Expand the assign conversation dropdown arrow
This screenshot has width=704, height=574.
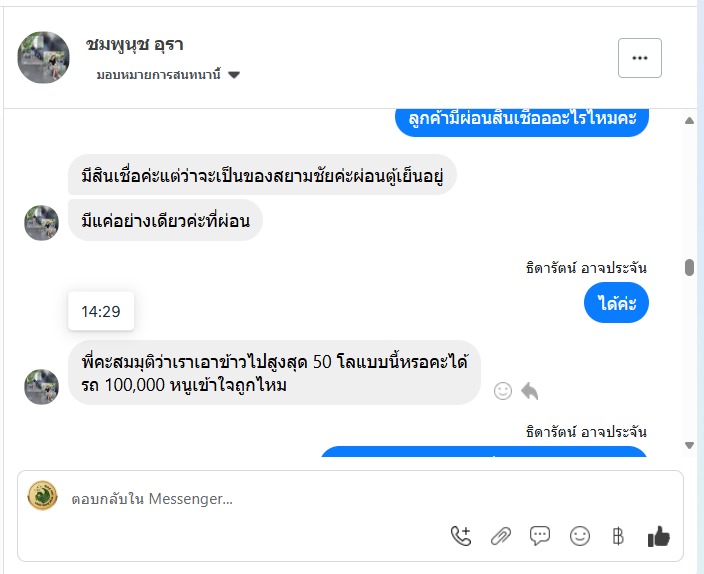234,75
